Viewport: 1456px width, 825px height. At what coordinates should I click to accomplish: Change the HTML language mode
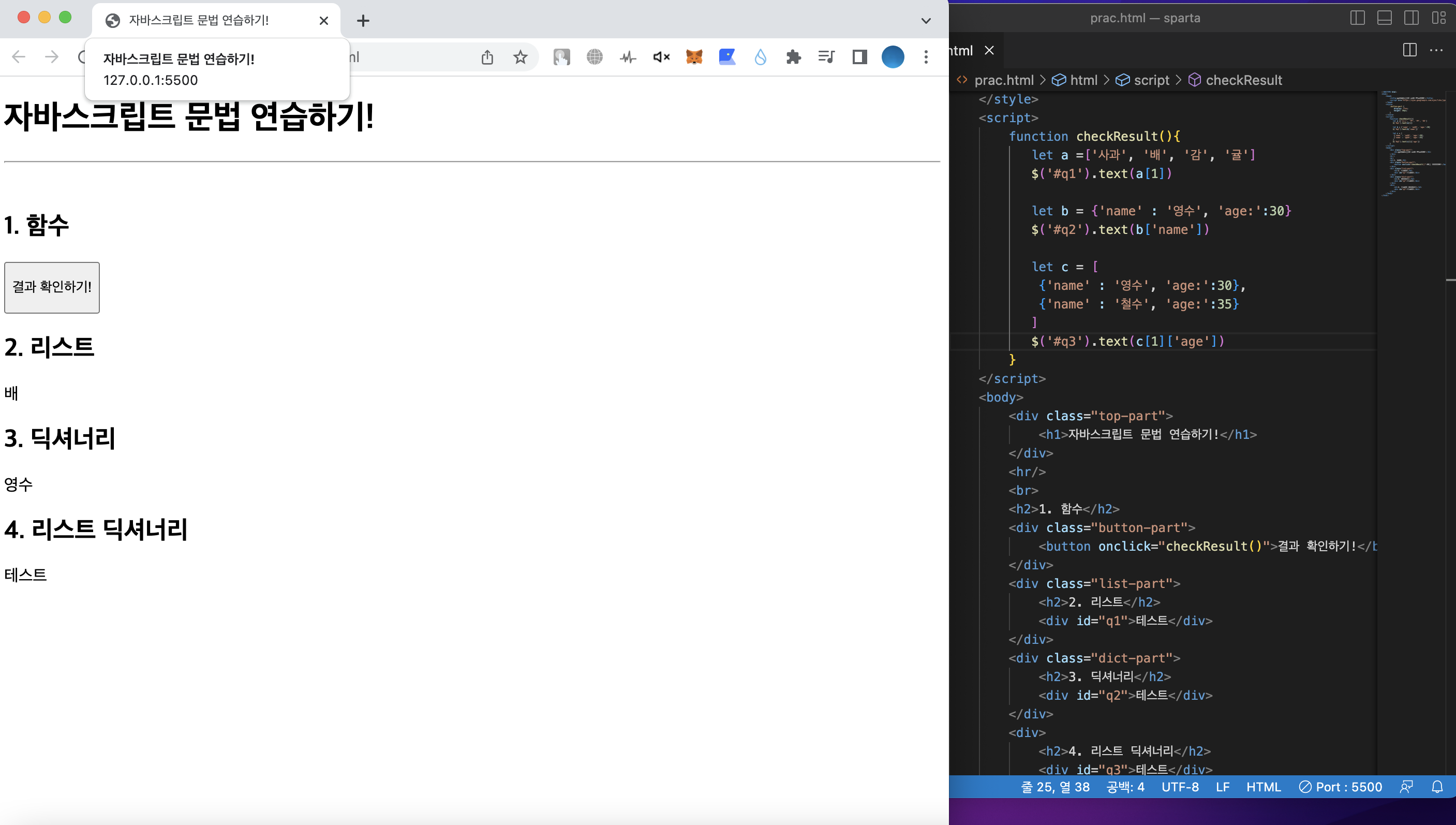1264,787
